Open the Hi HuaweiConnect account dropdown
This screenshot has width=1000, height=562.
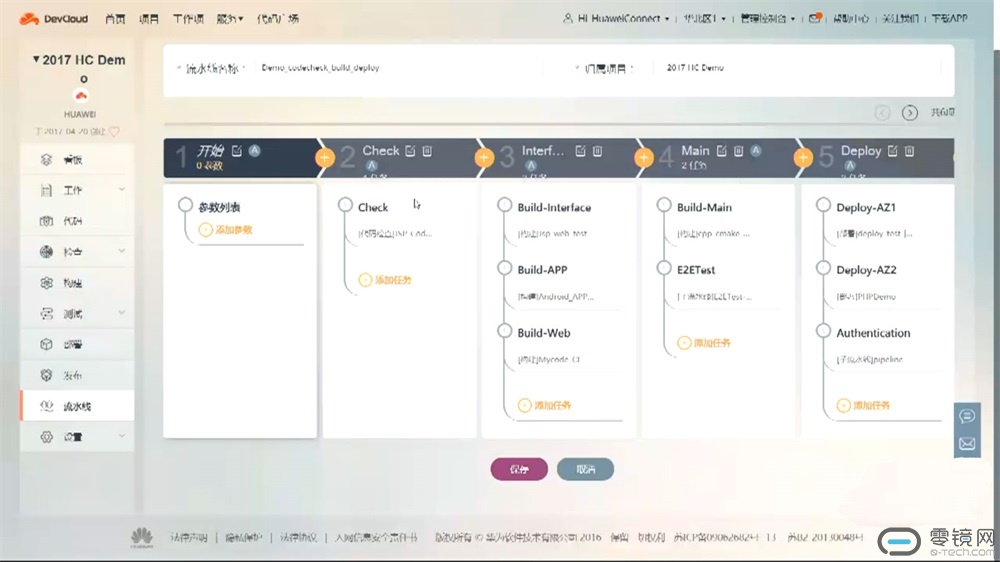pos(616,18)
